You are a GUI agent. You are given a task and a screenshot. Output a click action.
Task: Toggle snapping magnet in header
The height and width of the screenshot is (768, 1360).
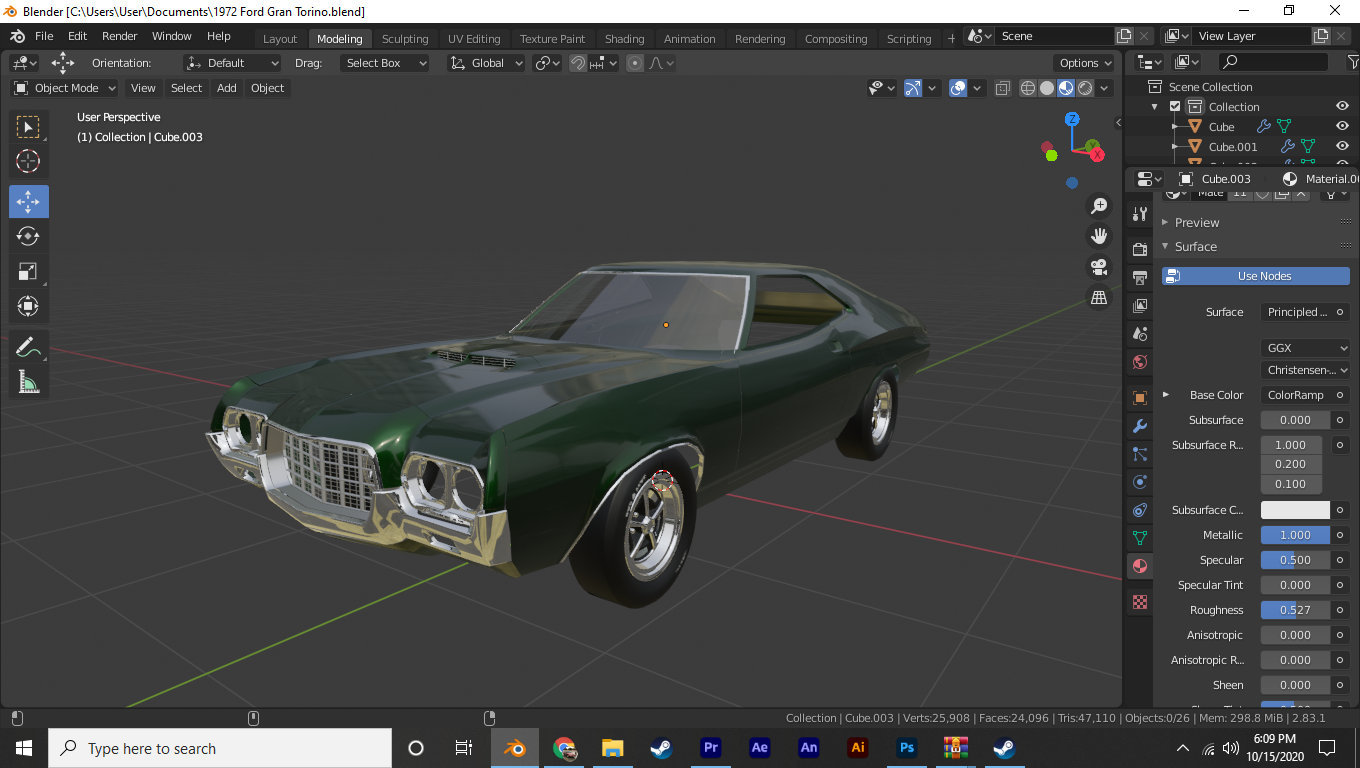(x=578, y=63)
